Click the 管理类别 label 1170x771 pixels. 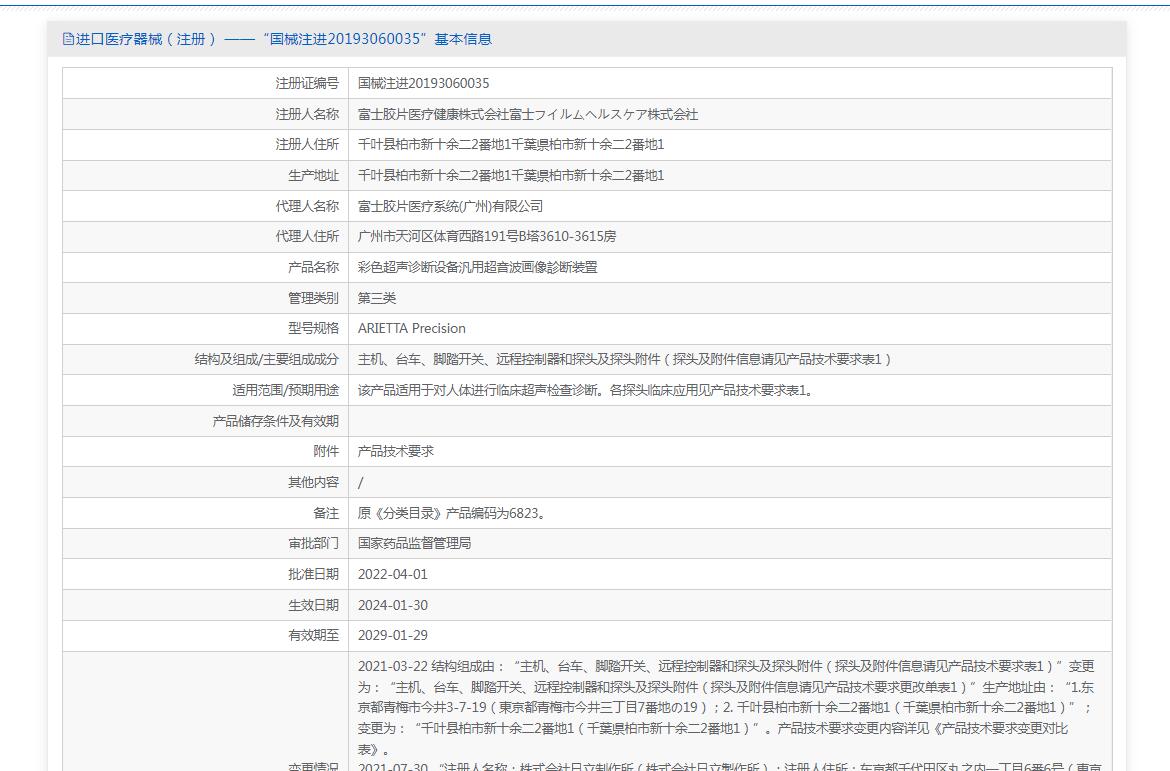pos(313,298)
